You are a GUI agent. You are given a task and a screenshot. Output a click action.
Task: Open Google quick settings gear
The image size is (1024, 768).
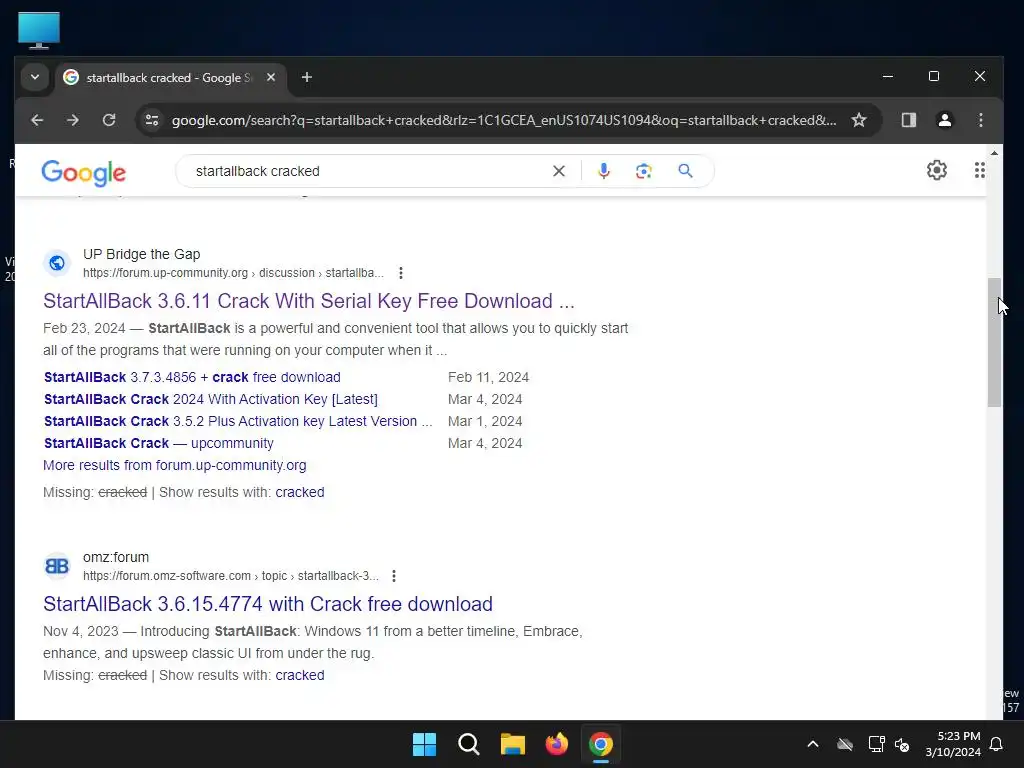coord(936,170)
